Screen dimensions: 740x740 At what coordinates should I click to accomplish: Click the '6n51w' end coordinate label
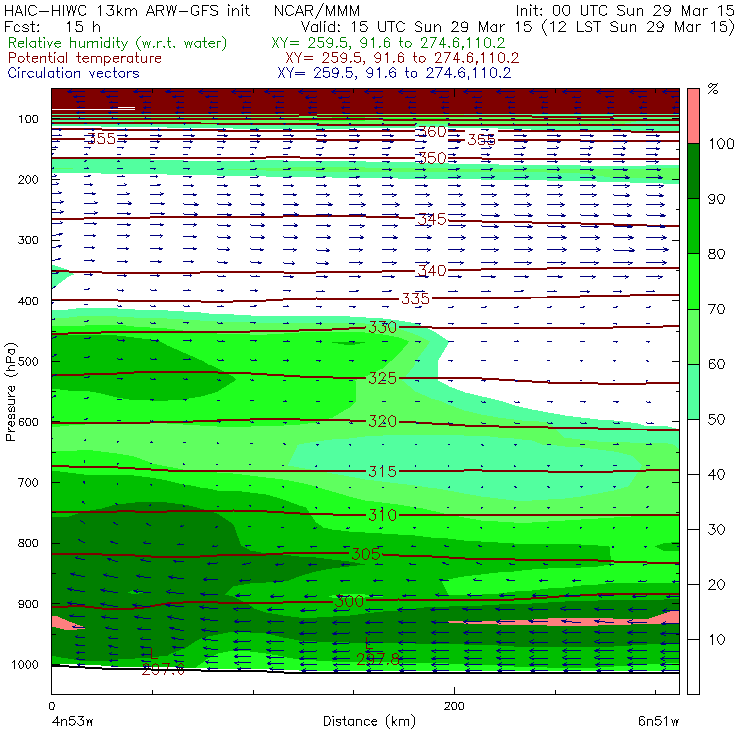coord(658,721)
